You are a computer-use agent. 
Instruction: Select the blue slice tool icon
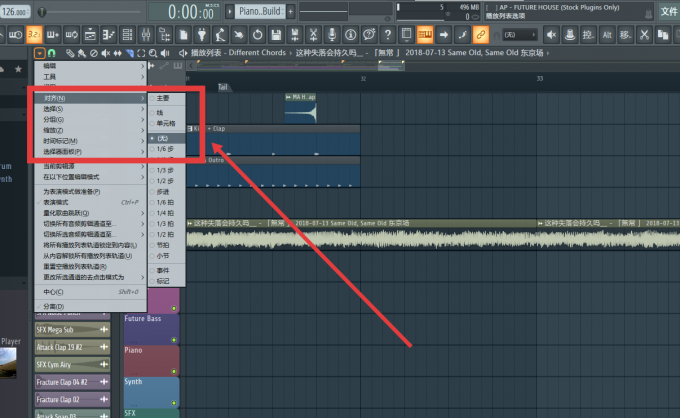(x=129, y=53)
